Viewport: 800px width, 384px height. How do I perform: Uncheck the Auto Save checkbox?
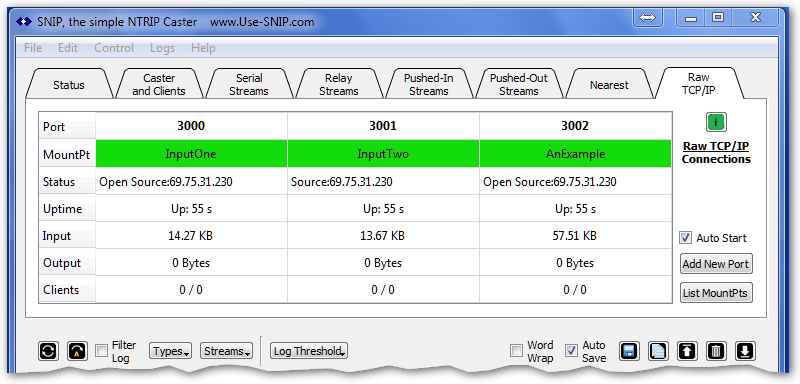pos(572,351)
